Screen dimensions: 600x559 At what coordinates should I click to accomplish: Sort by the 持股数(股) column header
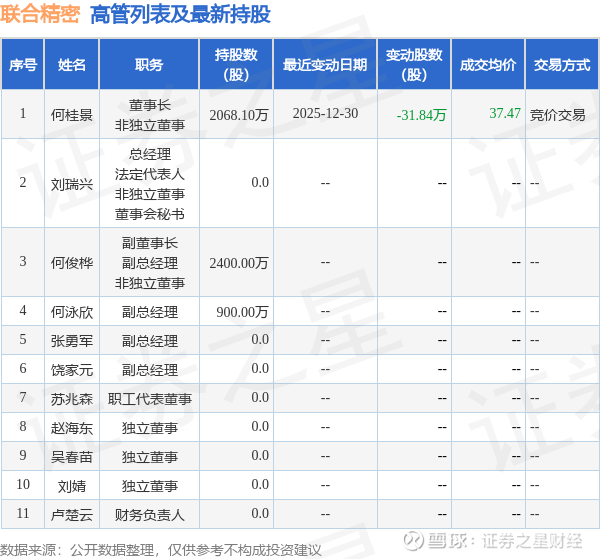236,65
